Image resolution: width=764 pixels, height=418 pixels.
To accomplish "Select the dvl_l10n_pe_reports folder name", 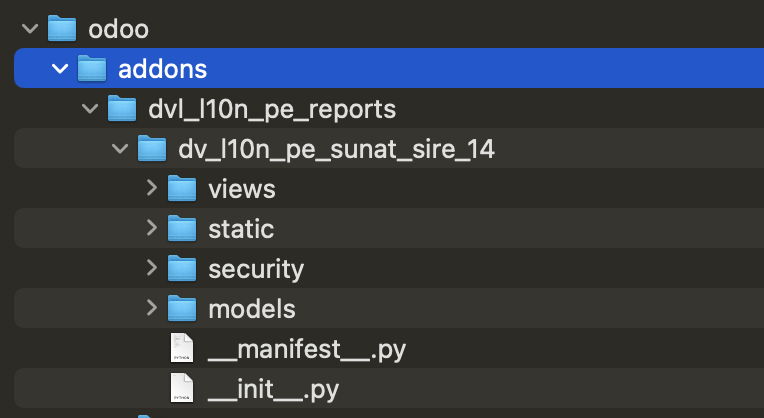I will pos(272,109).
